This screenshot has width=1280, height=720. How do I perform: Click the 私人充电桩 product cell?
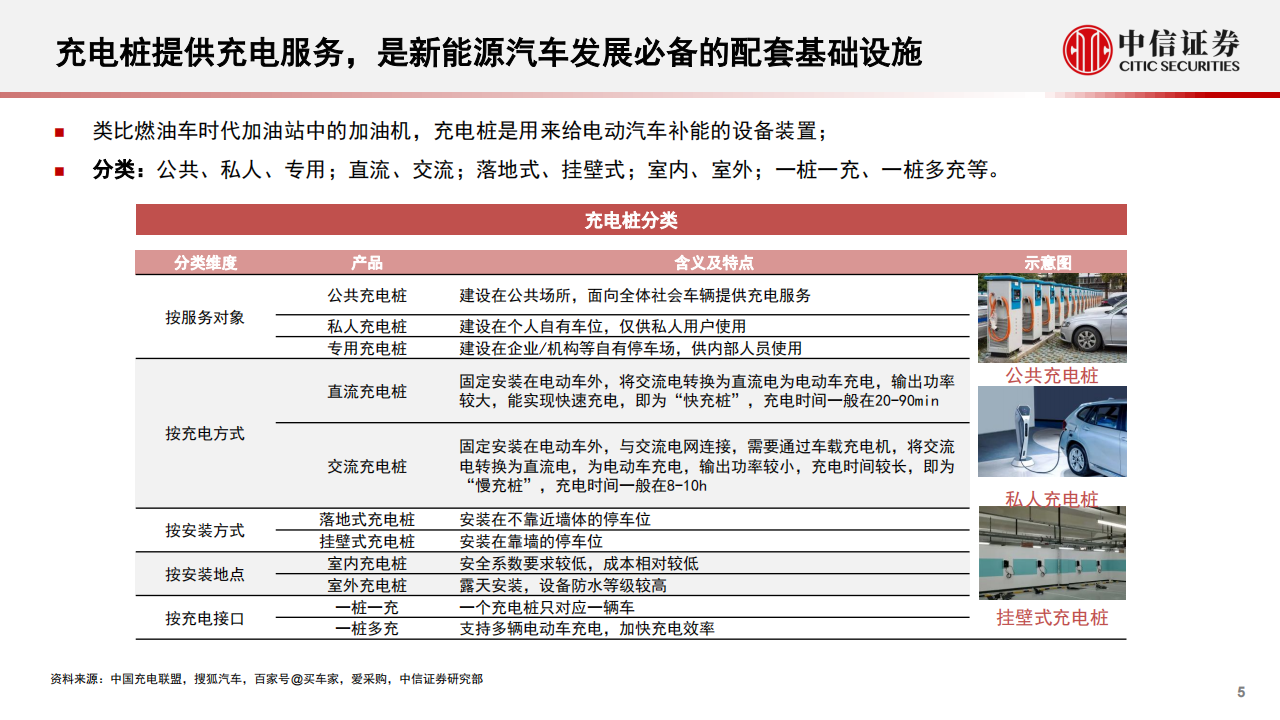click(367, 327)
